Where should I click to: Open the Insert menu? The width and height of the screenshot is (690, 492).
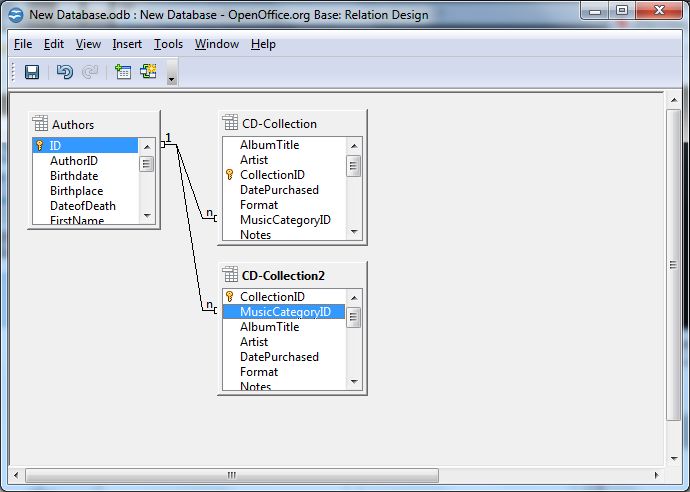click(127, 44)
